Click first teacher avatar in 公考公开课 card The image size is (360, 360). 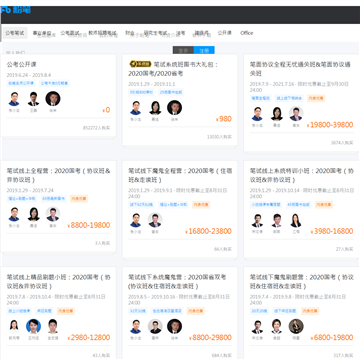click(14, 99)
